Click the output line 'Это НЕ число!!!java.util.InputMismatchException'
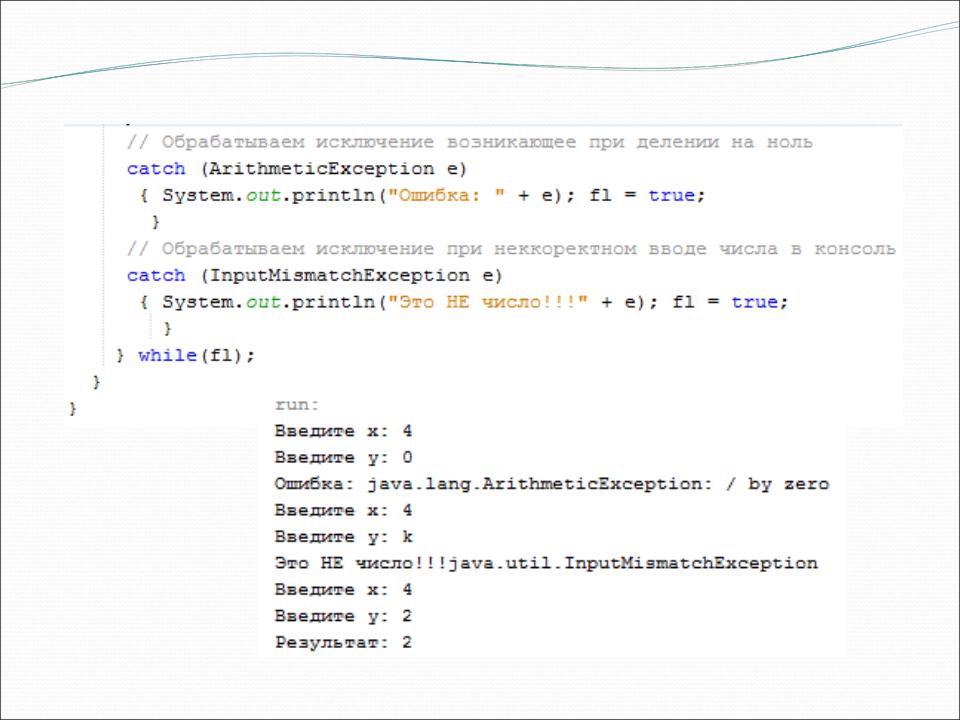 pyautogui.click(x=546, y=563)
